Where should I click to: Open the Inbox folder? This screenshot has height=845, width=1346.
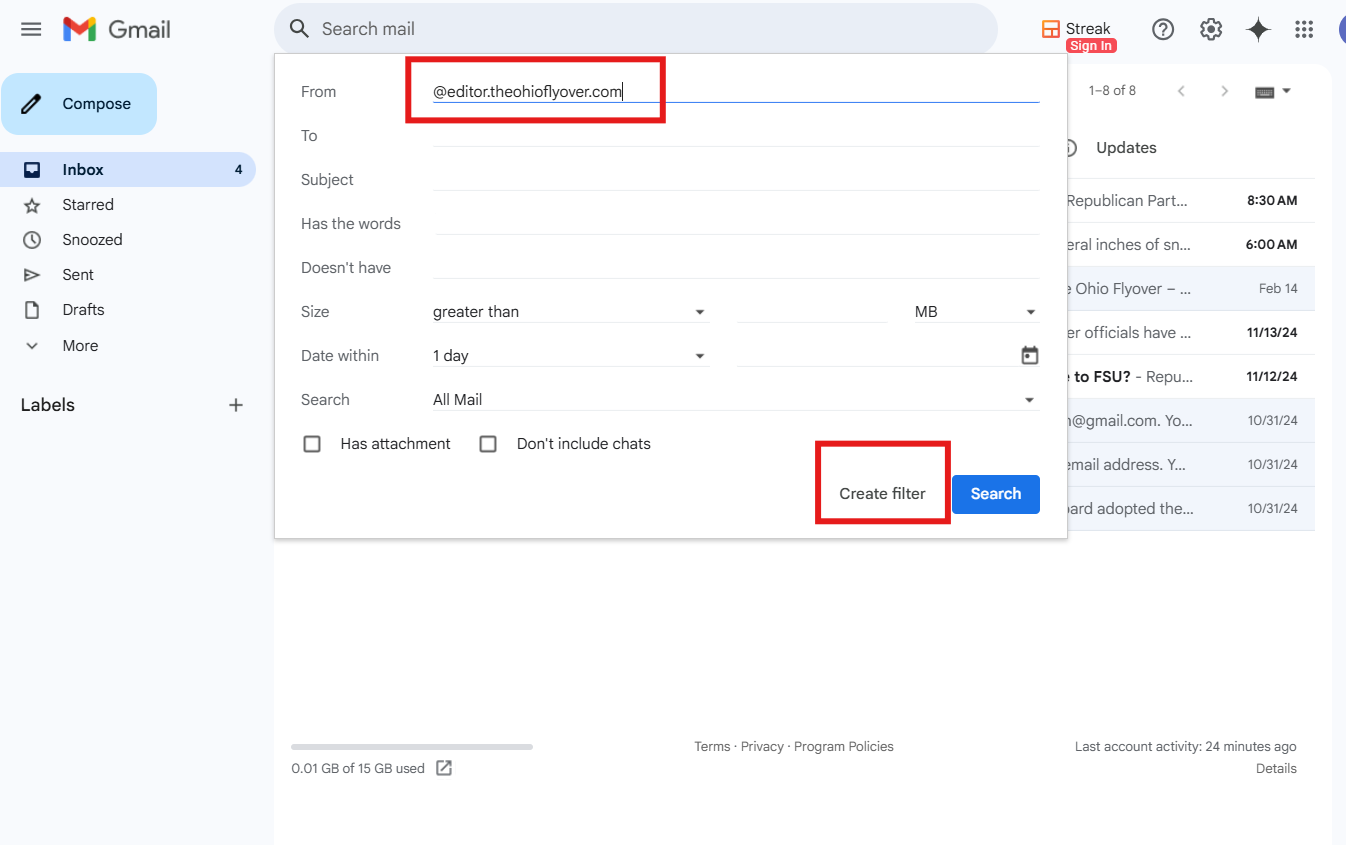click(x=128, y=170)
